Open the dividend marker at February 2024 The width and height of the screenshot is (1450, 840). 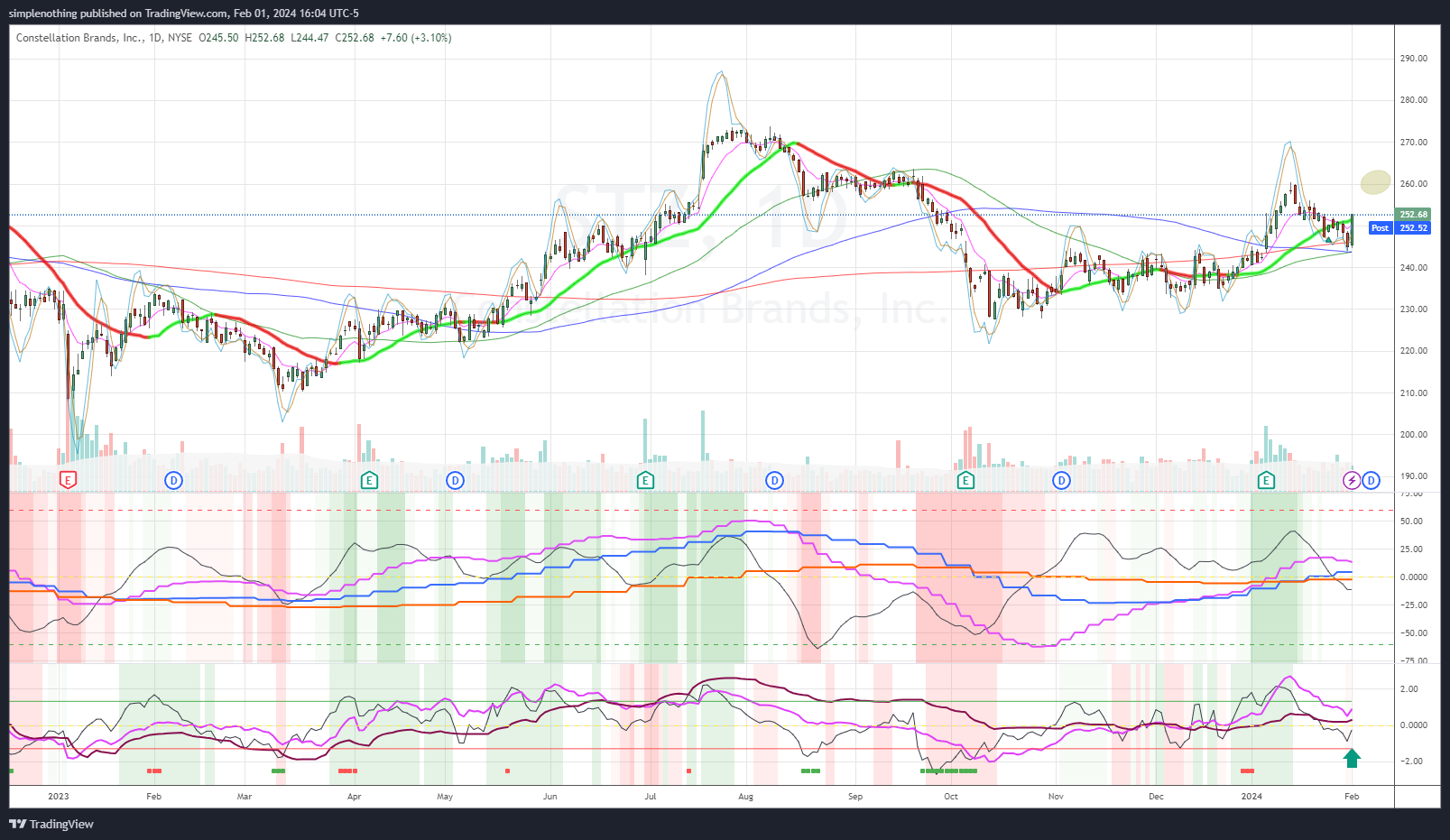coord(1371,480)
